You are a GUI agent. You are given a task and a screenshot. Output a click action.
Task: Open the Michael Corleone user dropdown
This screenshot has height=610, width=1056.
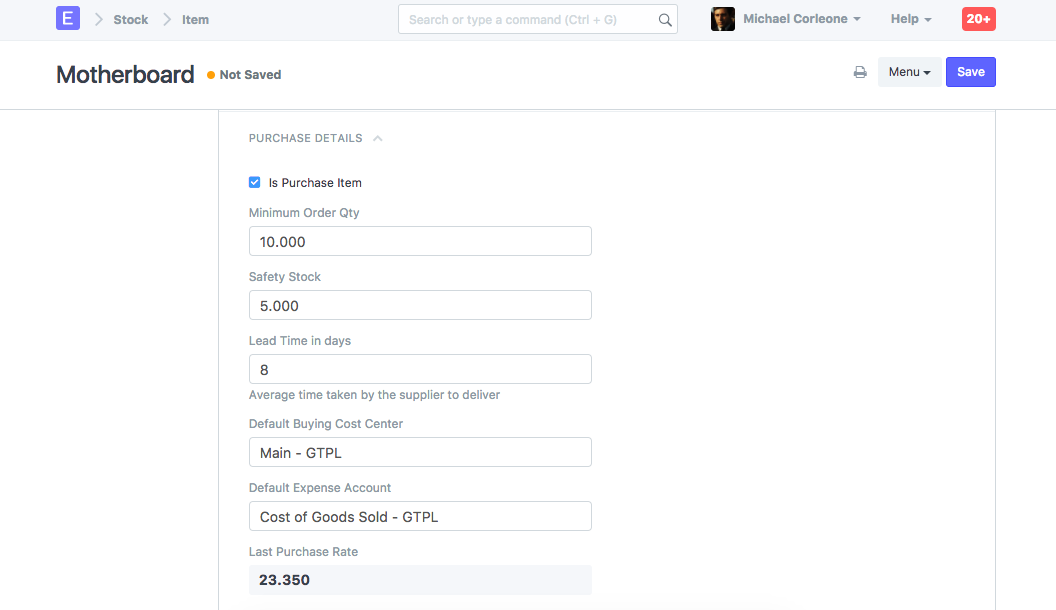(801, 19)
